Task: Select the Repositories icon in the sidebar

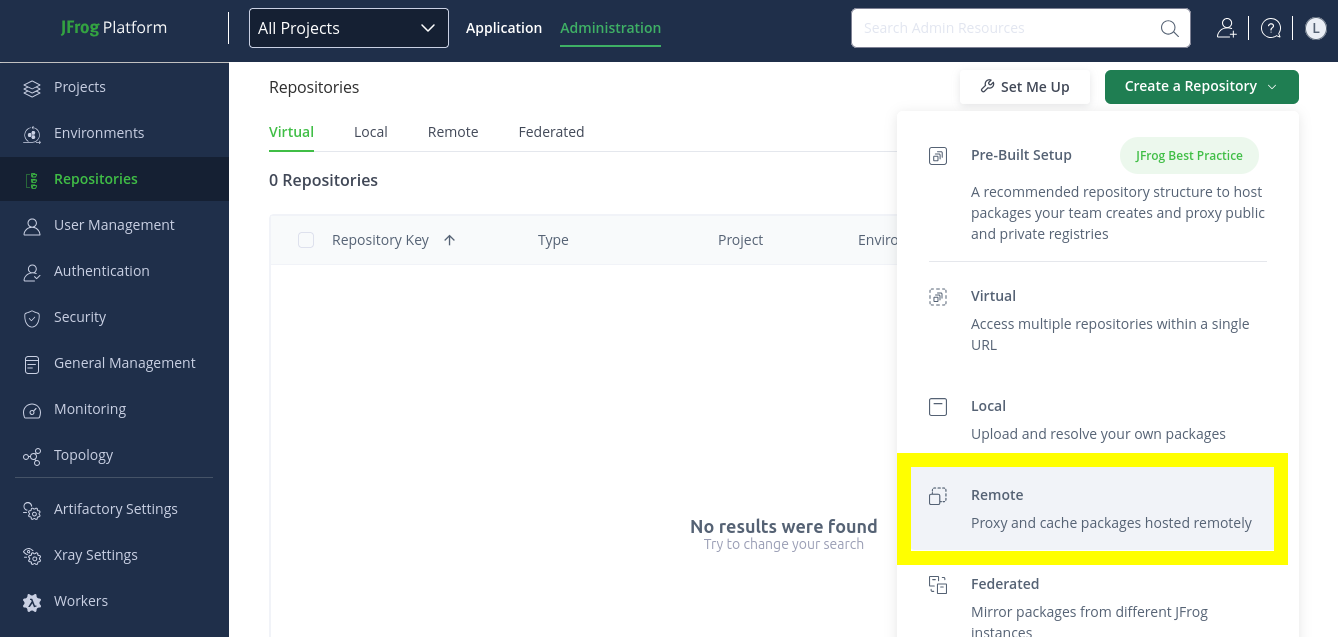Action: (31, 178)
